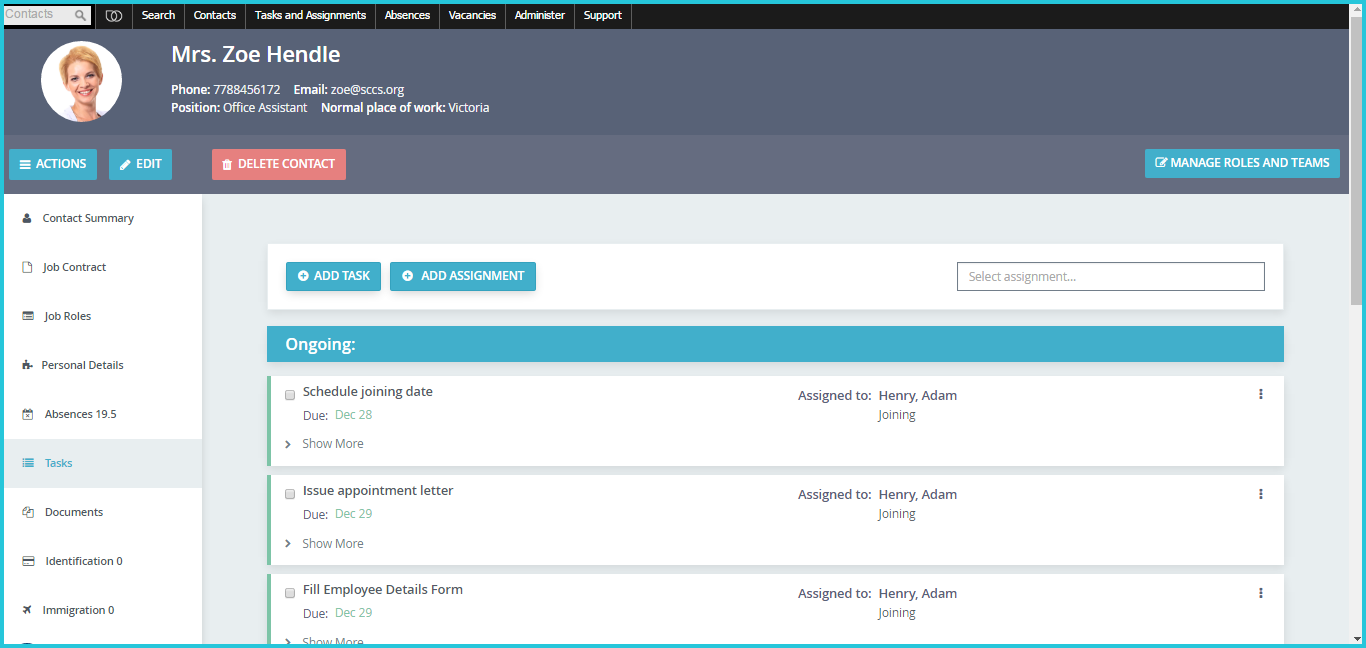Open the Contacts menu
This screenshot has height=648, width=1366.
215,15
